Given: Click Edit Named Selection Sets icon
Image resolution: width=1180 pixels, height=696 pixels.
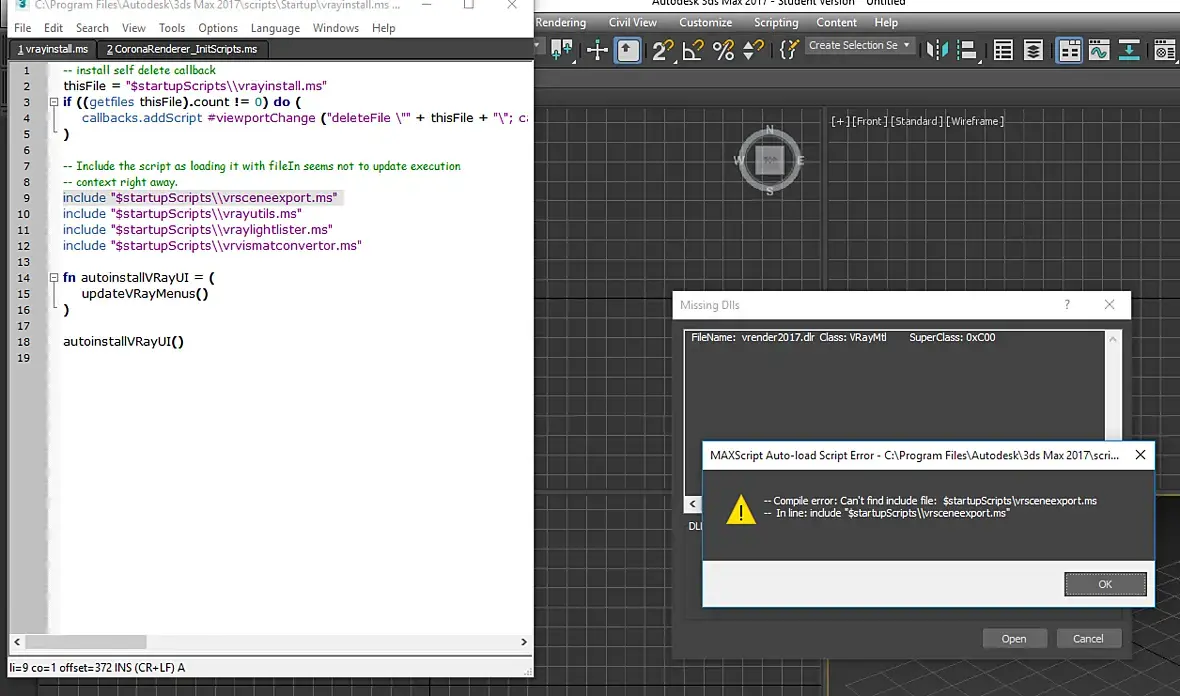Looking at the screenshot, I should point(789,50).
